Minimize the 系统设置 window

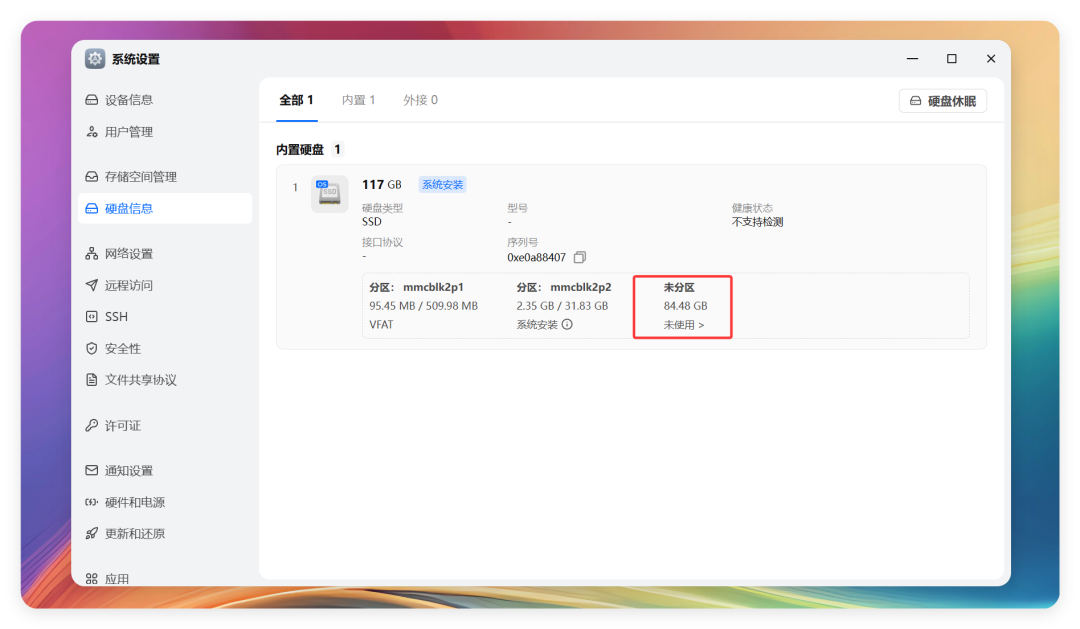pyautogui.click(x=913, y=59)
